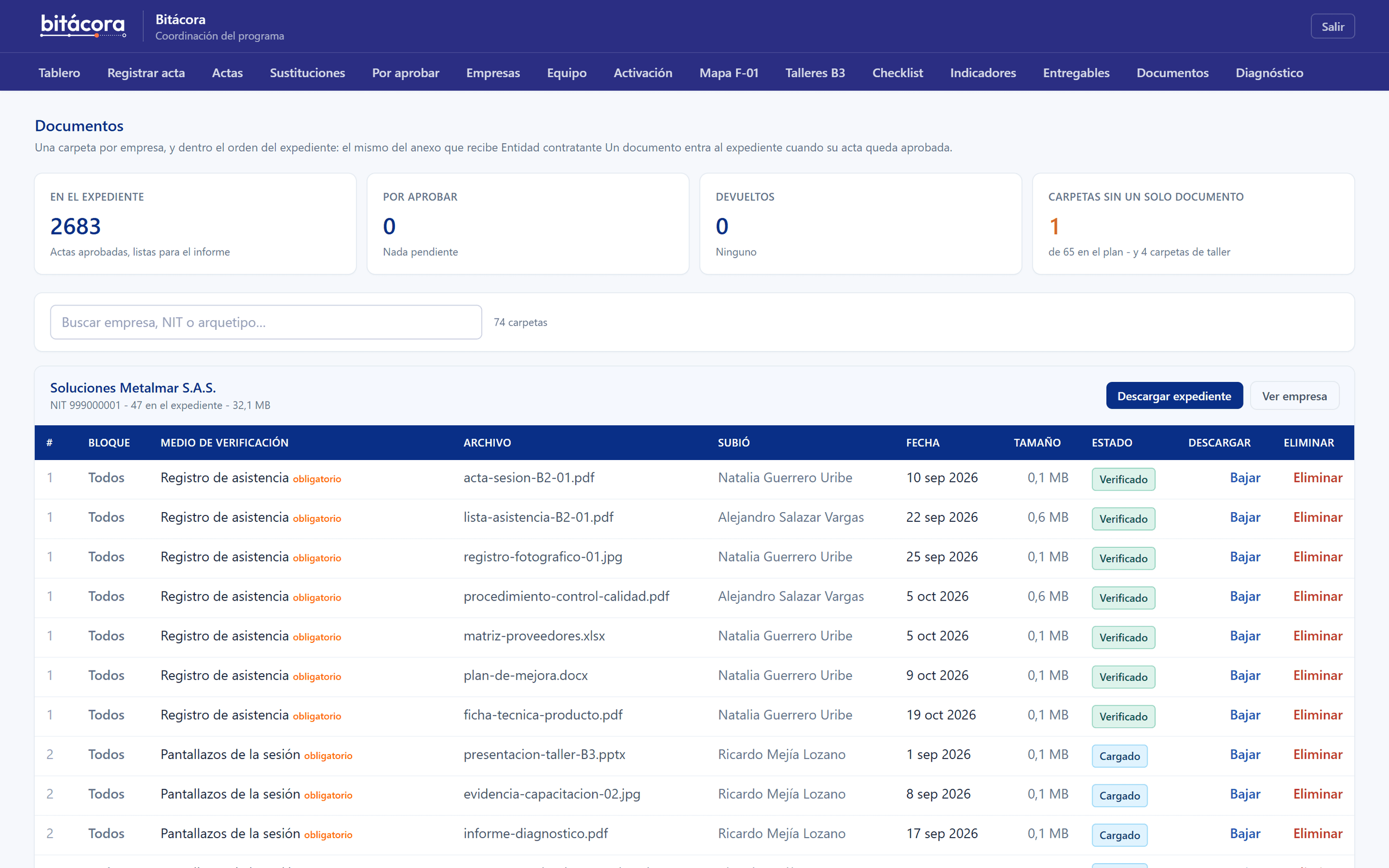Viewport: 1389px width, 868px height.
Task: Click Carpetas sin un solo documento card
Action: coord(1193,224)
